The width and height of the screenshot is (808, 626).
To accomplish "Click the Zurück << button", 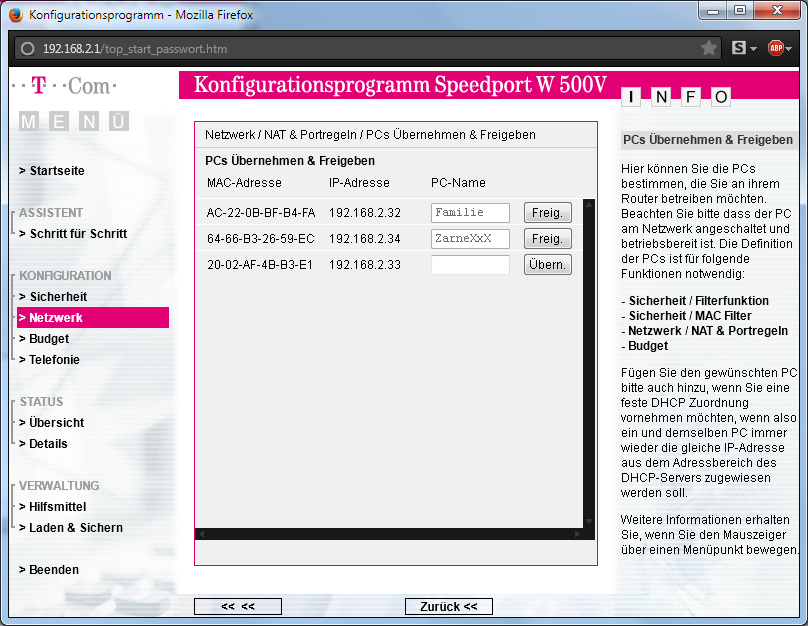I will (x=449, y=606).
